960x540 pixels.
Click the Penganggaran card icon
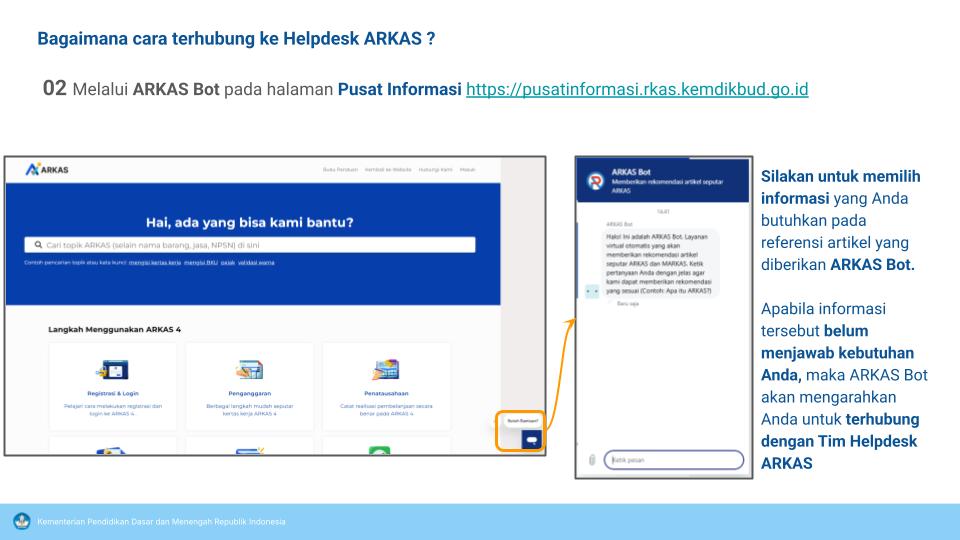(x=249, y=370)
